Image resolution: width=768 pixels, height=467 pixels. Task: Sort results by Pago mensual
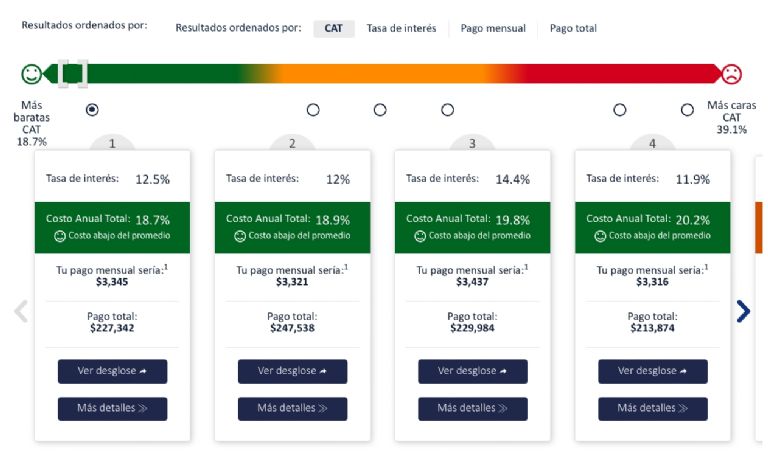pos(493,29)
